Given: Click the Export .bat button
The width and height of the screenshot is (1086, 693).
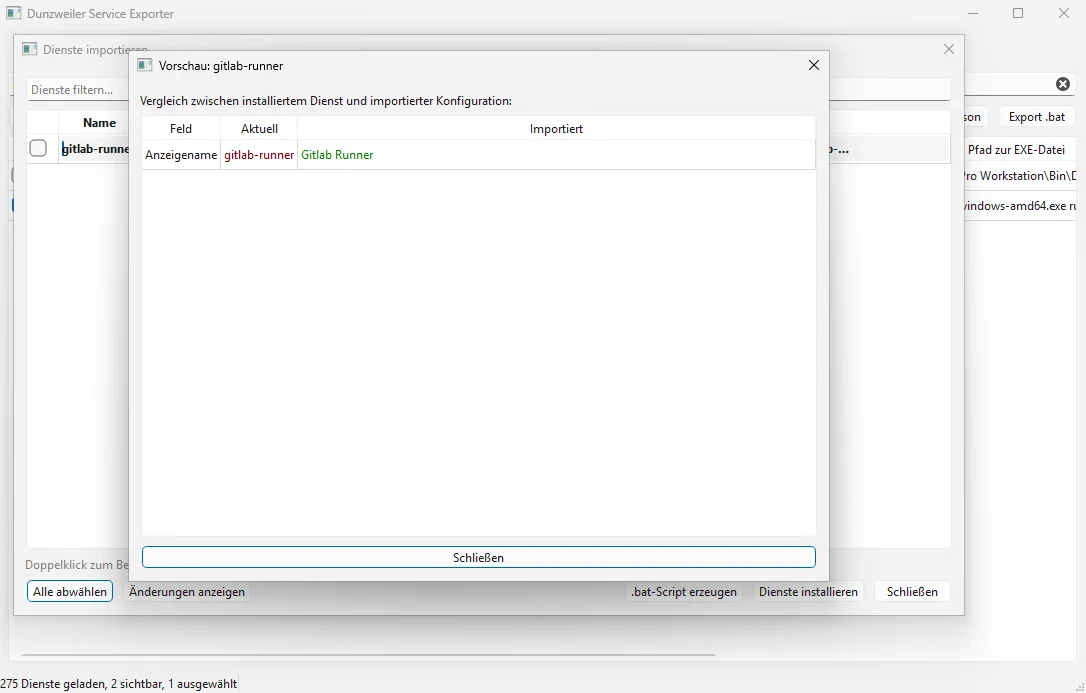Looking at the screenshot, I should [1036, 116].
